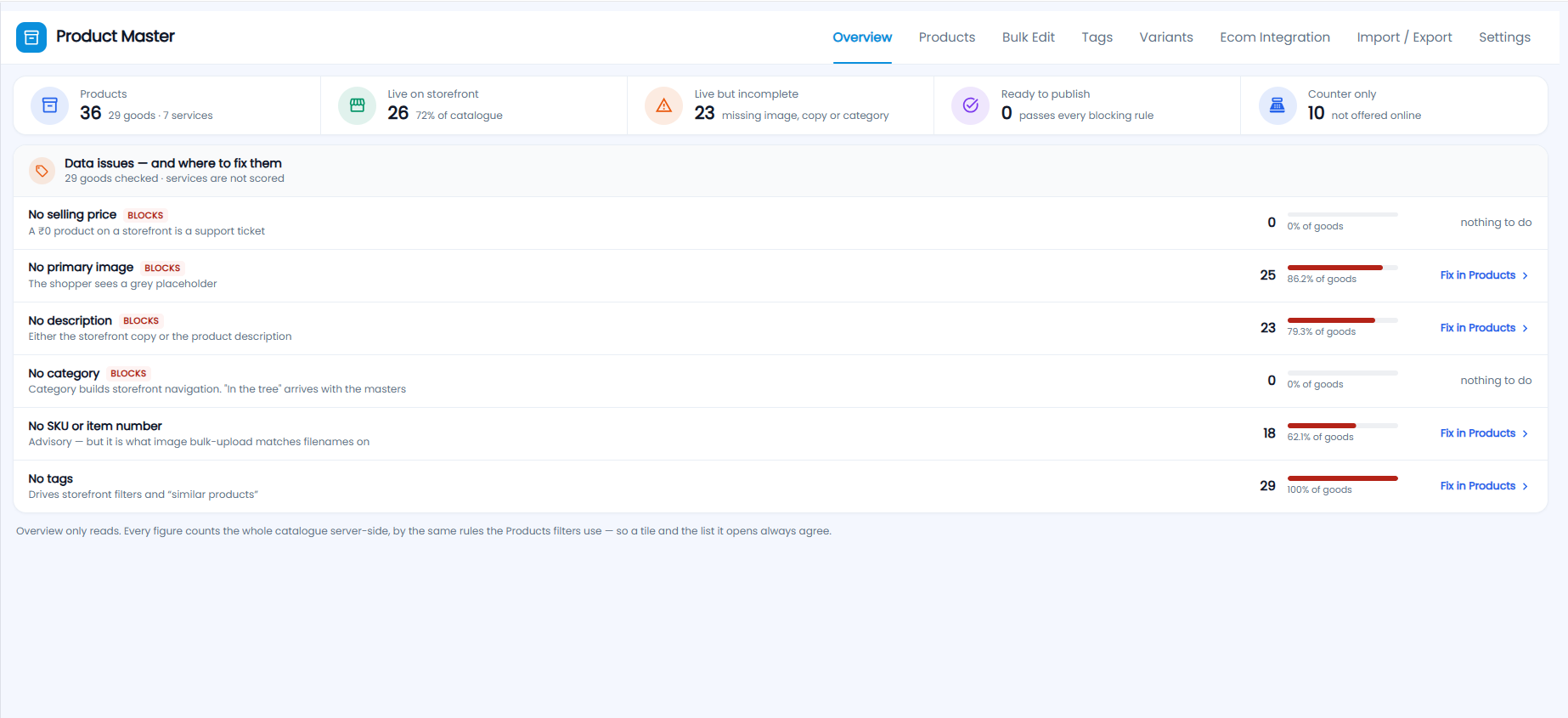Viewport: 1568px width, 718px height.
Task: Click the Ready to publish count 0
Action: 1007,113
